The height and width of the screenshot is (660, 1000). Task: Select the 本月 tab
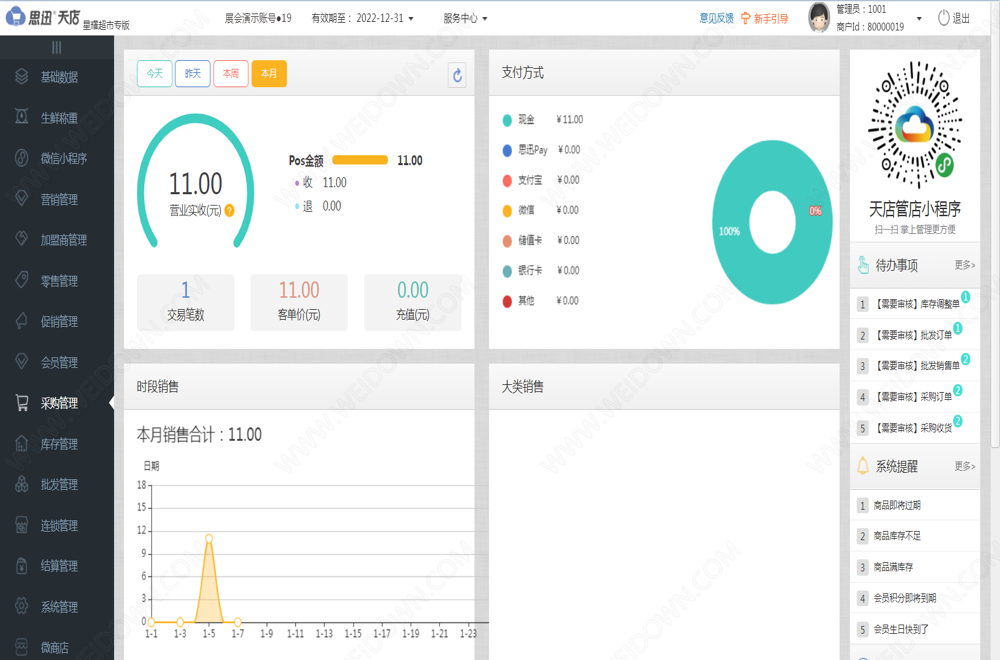269,73
